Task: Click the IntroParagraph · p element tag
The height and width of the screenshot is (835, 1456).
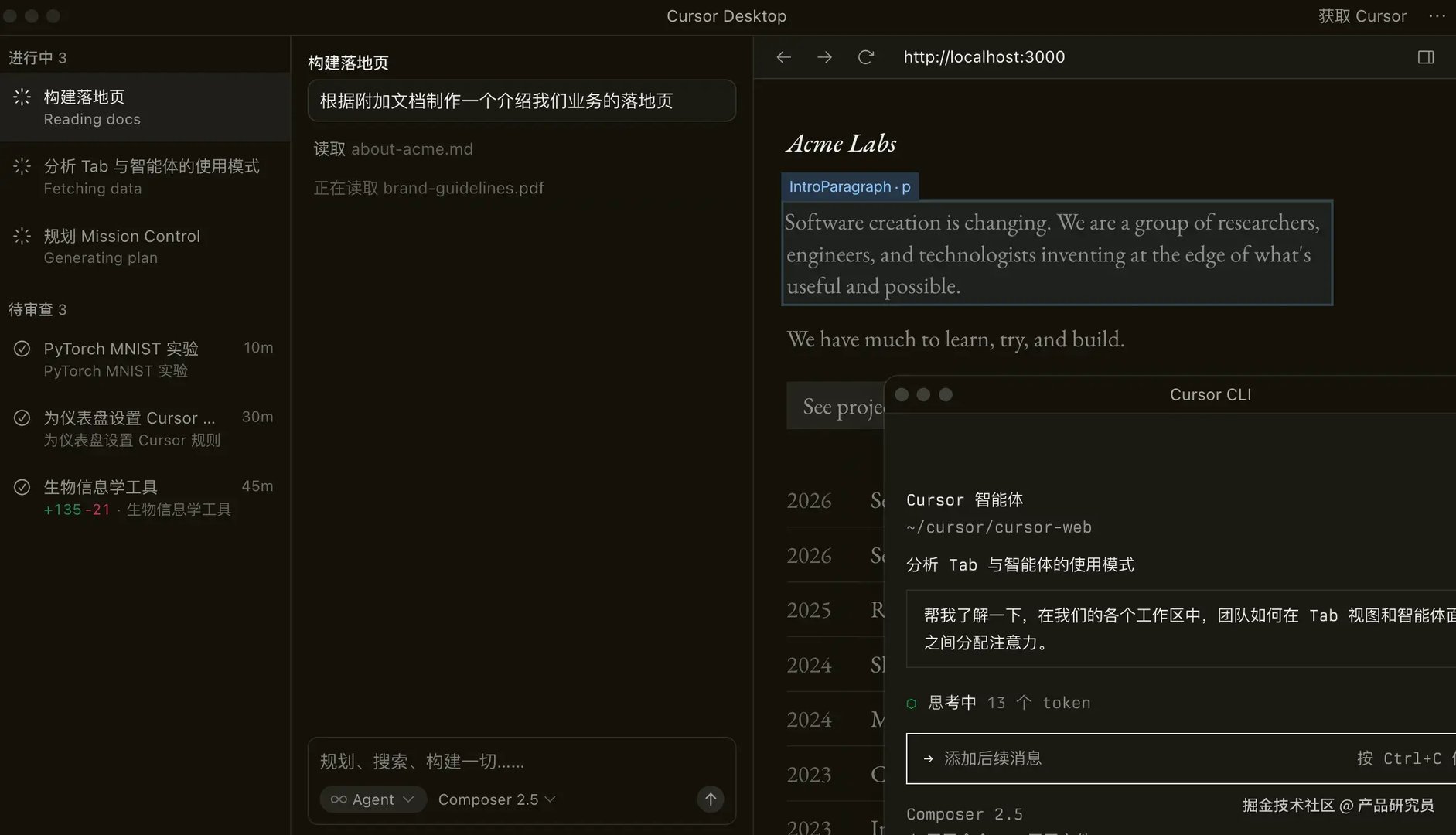Action: 850,186
